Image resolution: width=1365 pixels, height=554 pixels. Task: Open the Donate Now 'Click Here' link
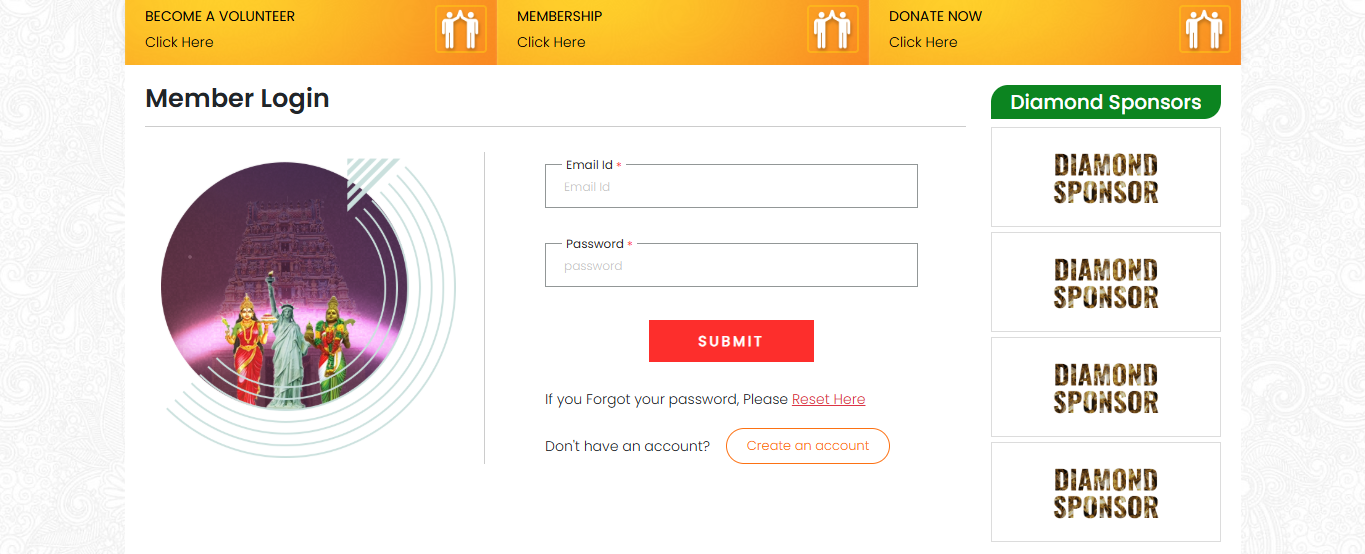(x=923, y=42)
